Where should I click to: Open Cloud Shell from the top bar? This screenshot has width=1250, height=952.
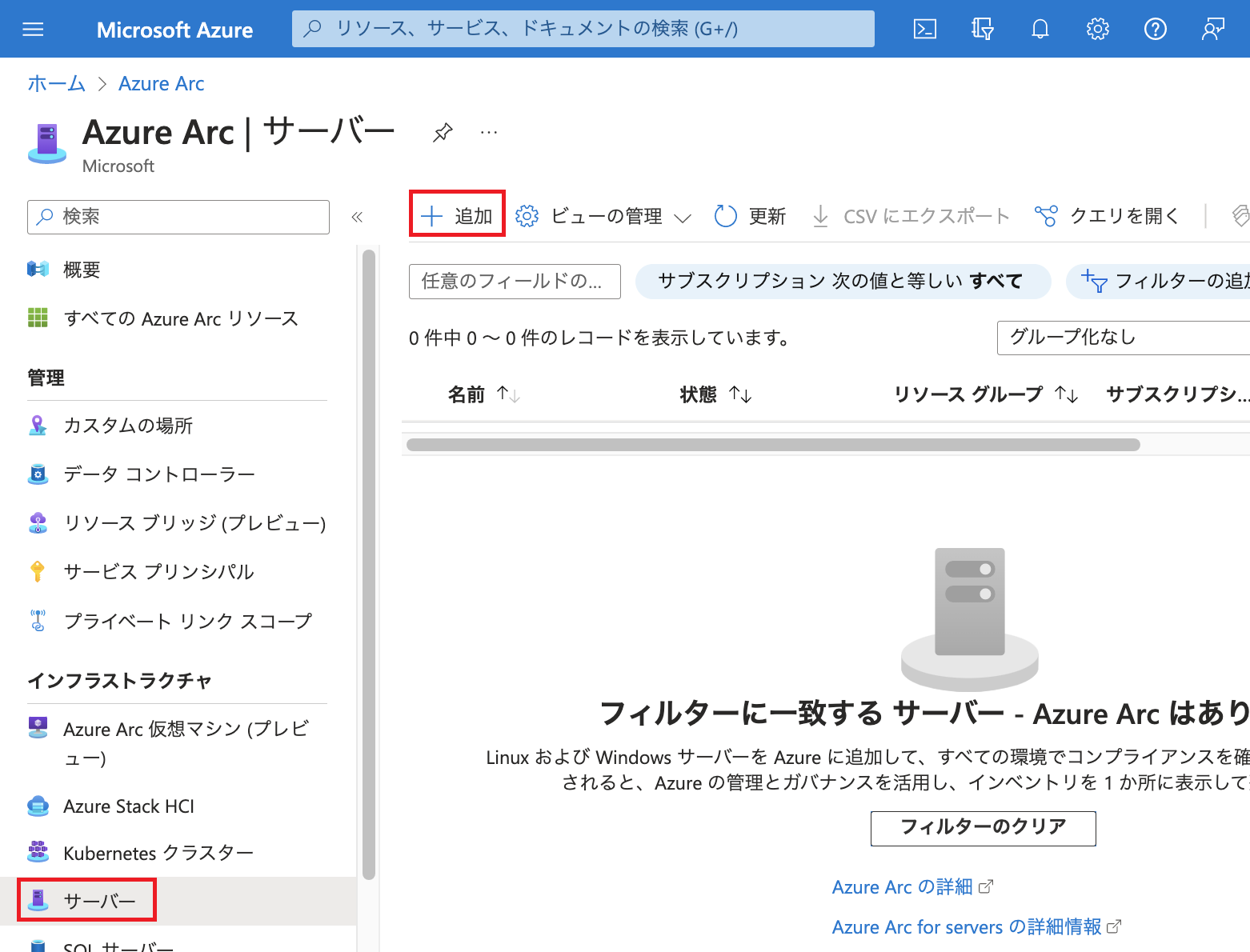pyautogui.click(x=925, y=30)
